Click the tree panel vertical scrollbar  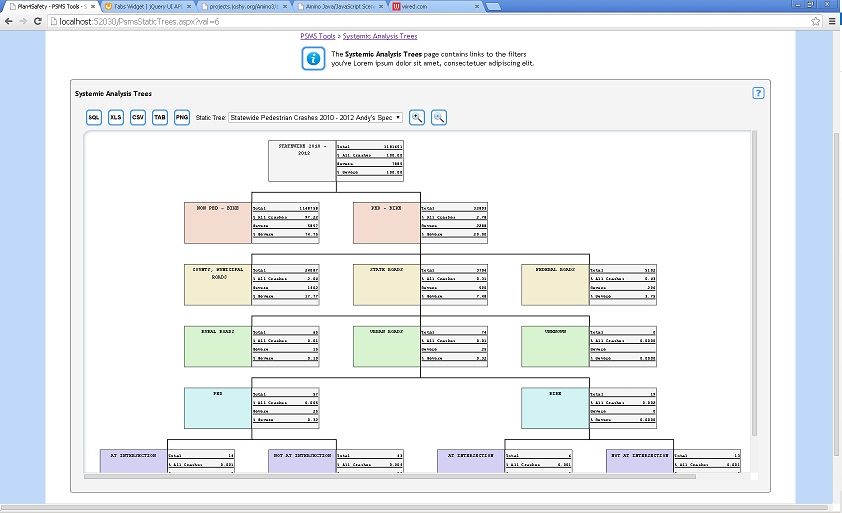point(754,283)
